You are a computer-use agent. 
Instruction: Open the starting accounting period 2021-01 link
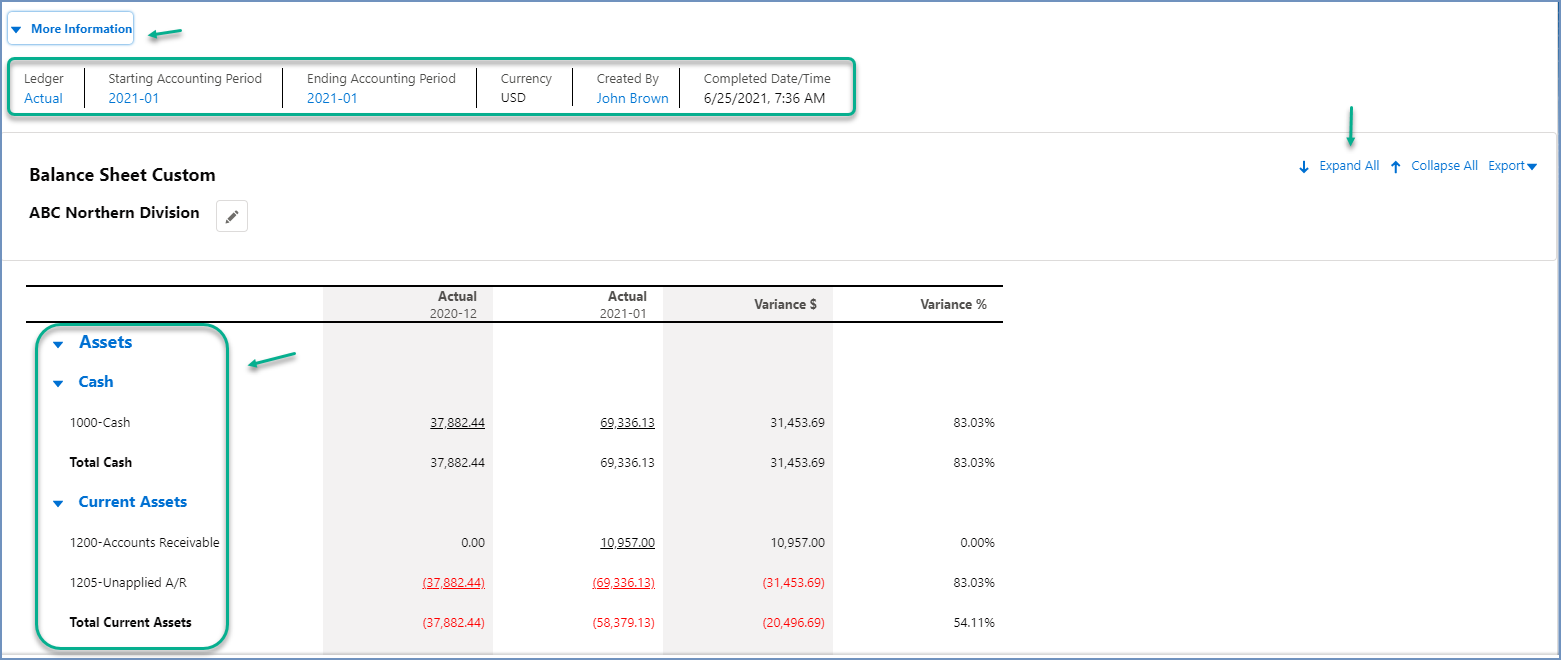[x=133, y=98]
